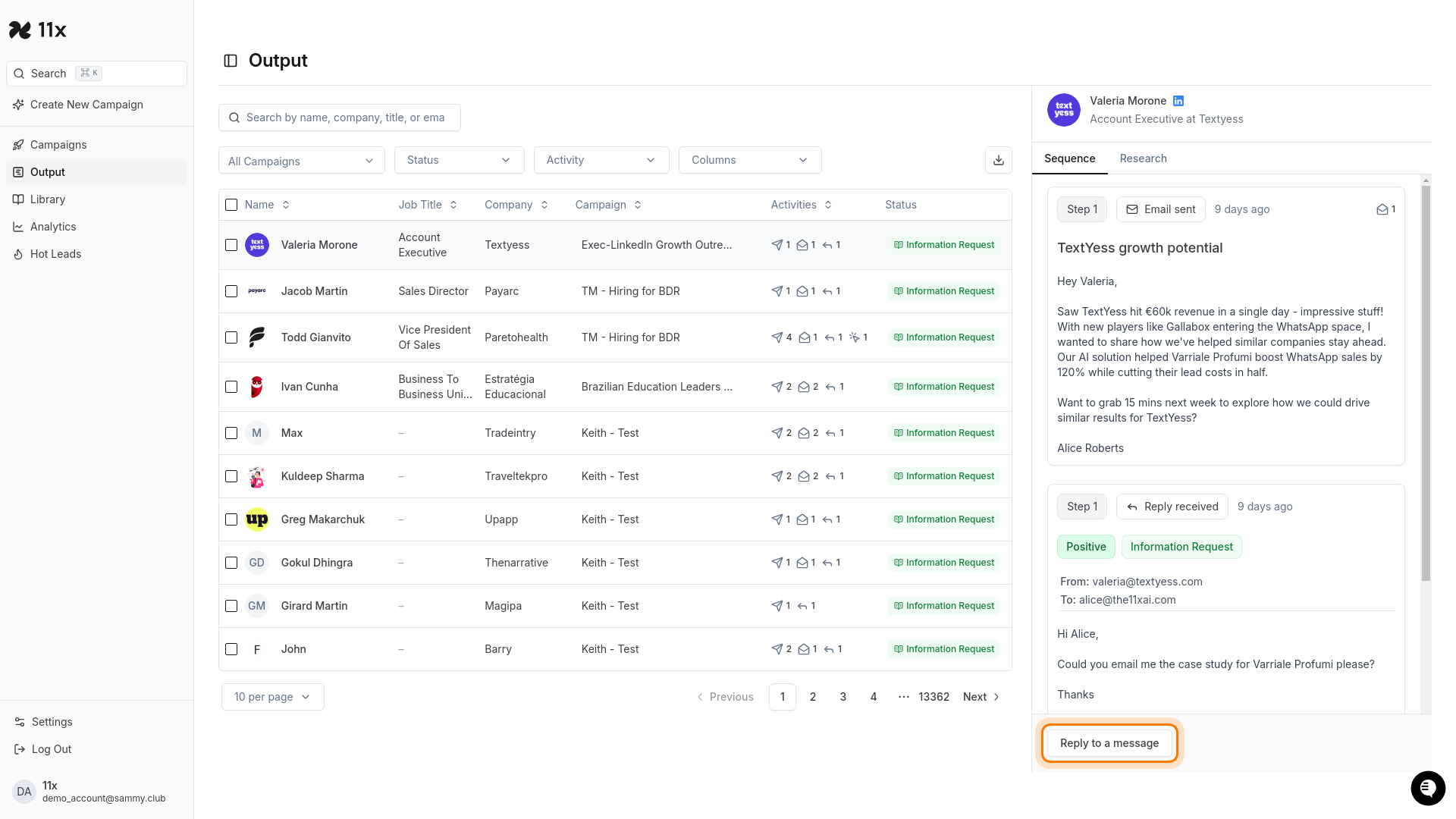Viewport: 1456px width, 819px height.
Task: Click Create New Campaign
Action: (x=96, y=105)
